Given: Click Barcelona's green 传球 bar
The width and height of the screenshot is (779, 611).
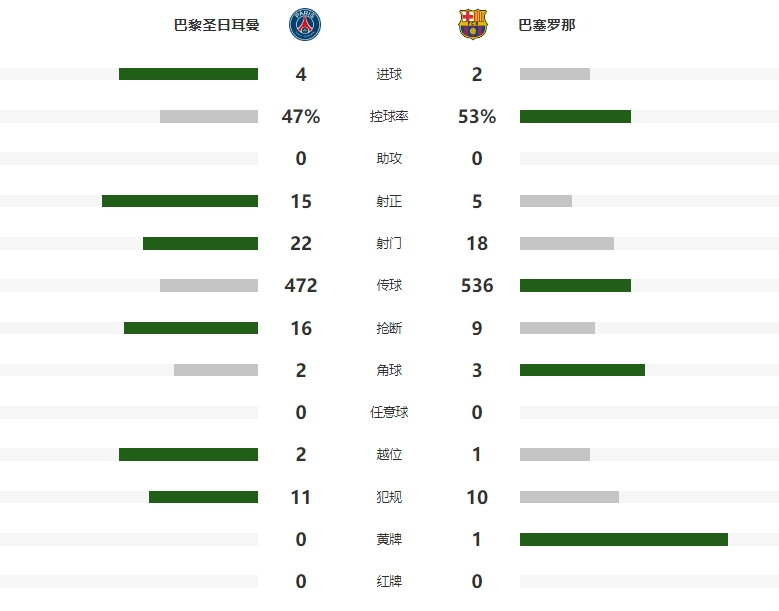Looking at the screenshot, I should tap(575, 285).
